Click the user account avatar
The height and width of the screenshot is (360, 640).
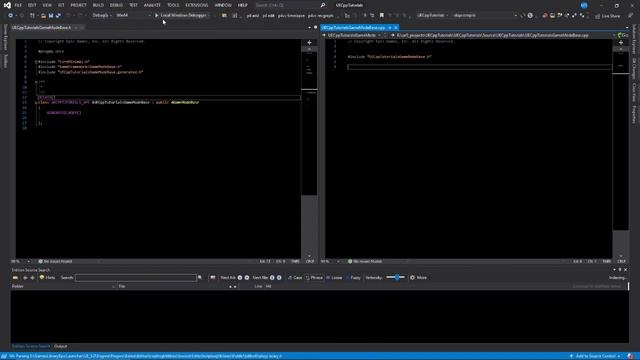click(584, 5)
